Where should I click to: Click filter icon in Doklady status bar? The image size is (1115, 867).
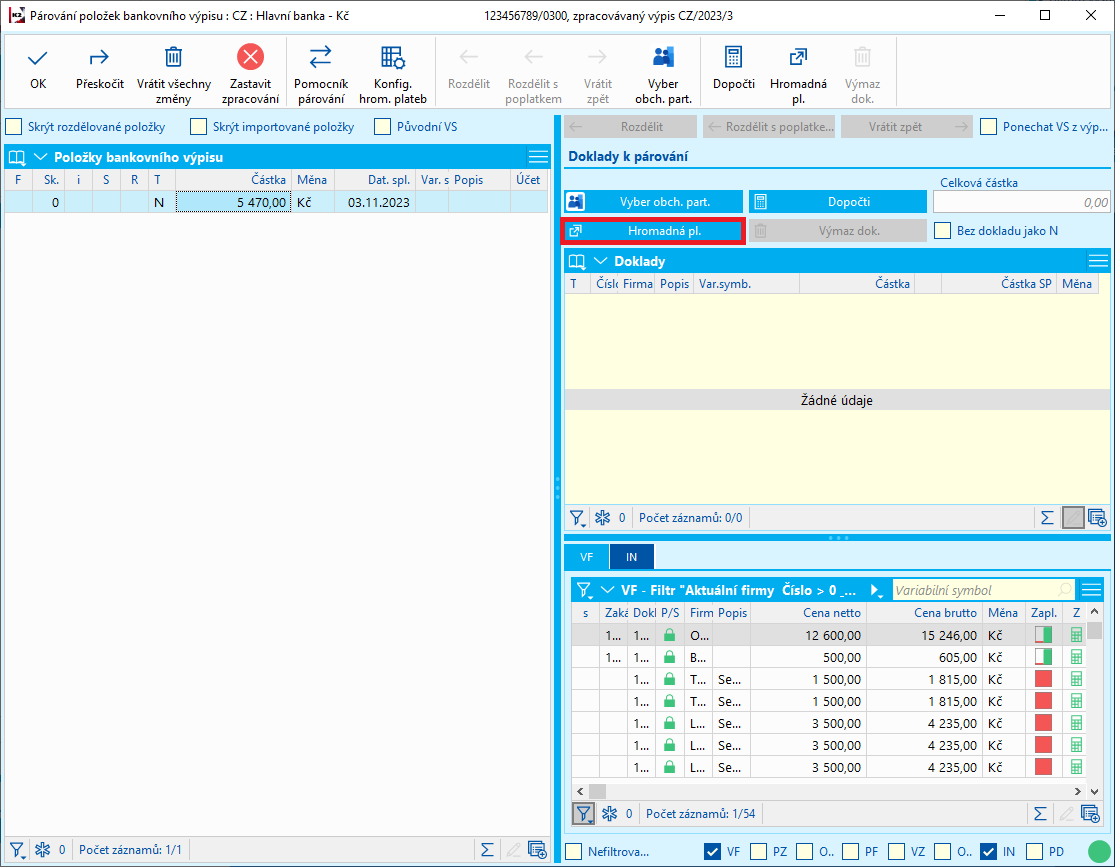577,518
